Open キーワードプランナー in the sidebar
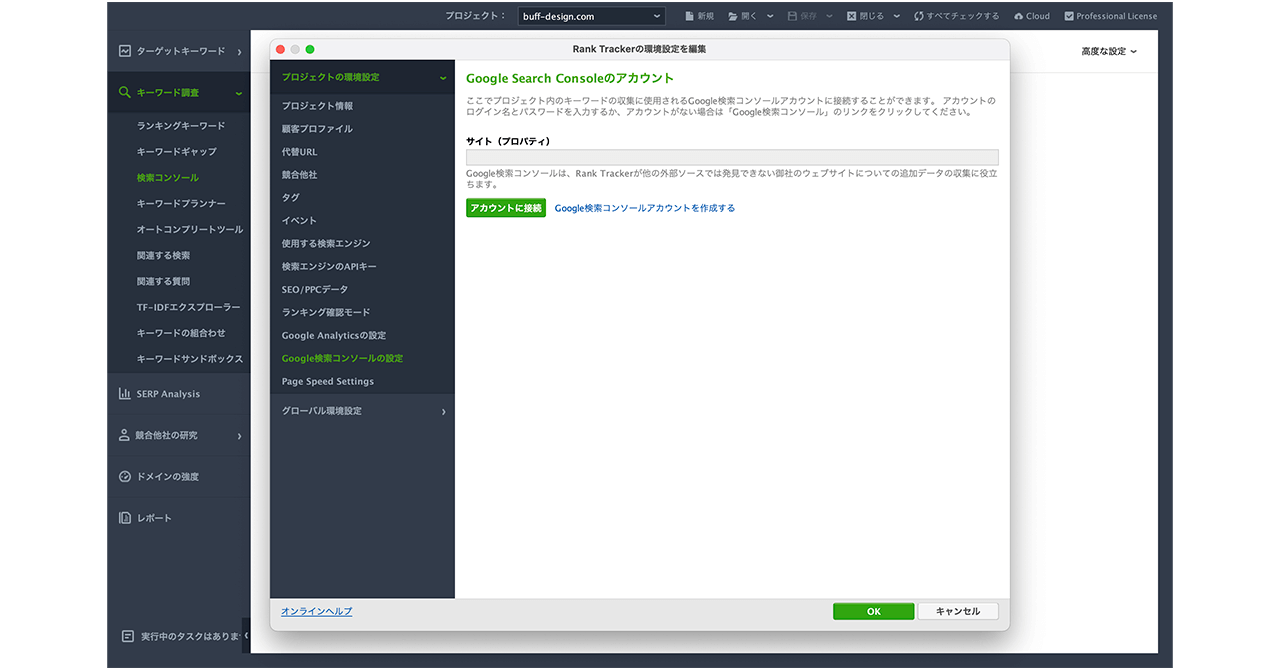This screenshot has height=670, width=1280. click(181, 204)
